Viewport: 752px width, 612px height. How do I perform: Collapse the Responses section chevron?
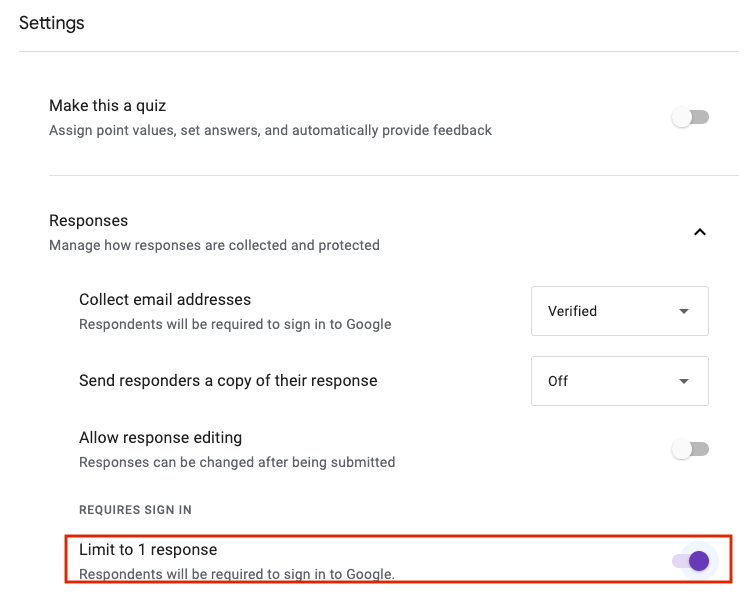pyautogui.click(x=700, y=232)
